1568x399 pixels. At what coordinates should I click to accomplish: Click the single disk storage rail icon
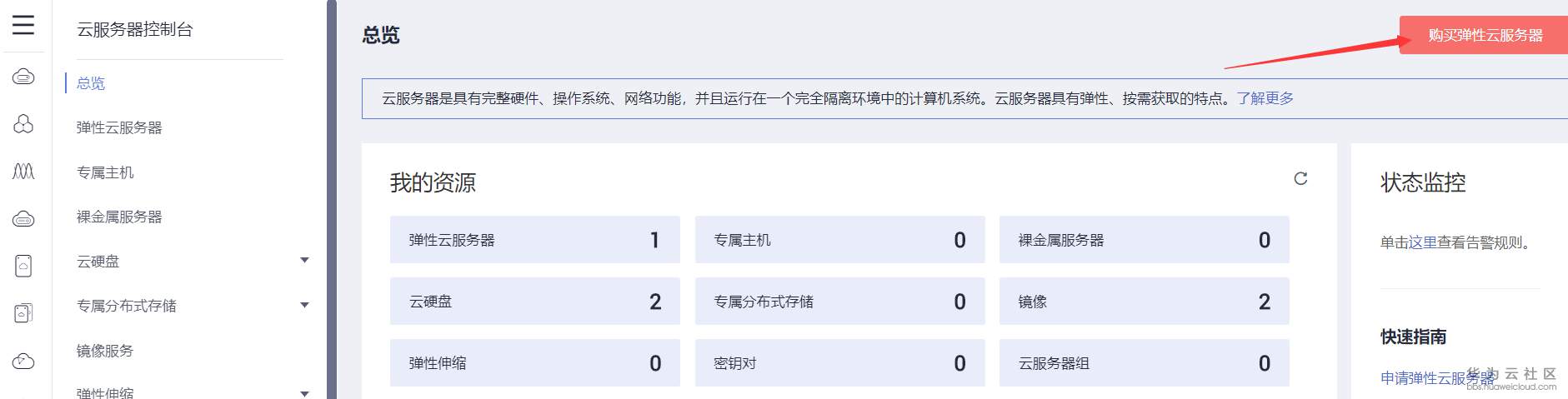[x=23, y=266]
